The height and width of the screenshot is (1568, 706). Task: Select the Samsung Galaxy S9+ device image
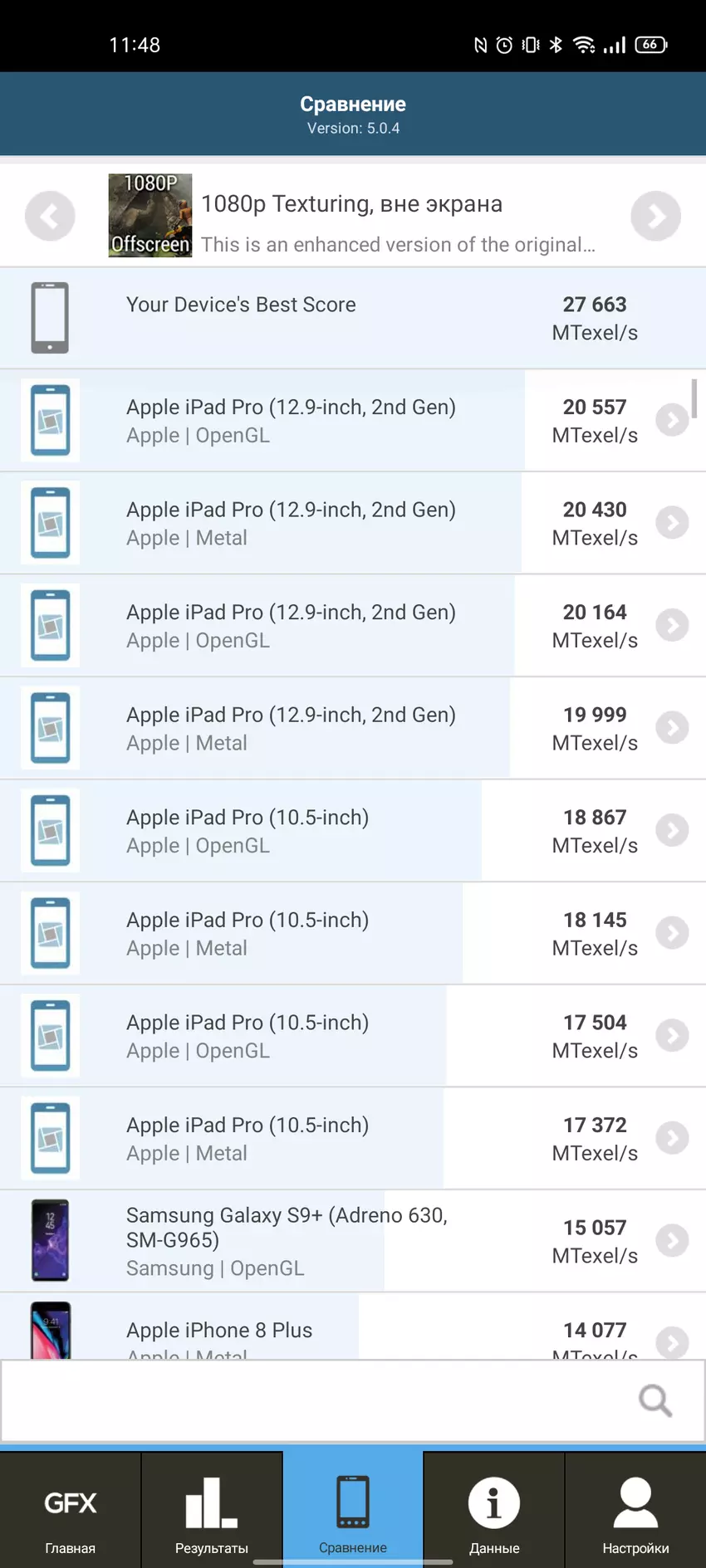[50, 1241]
